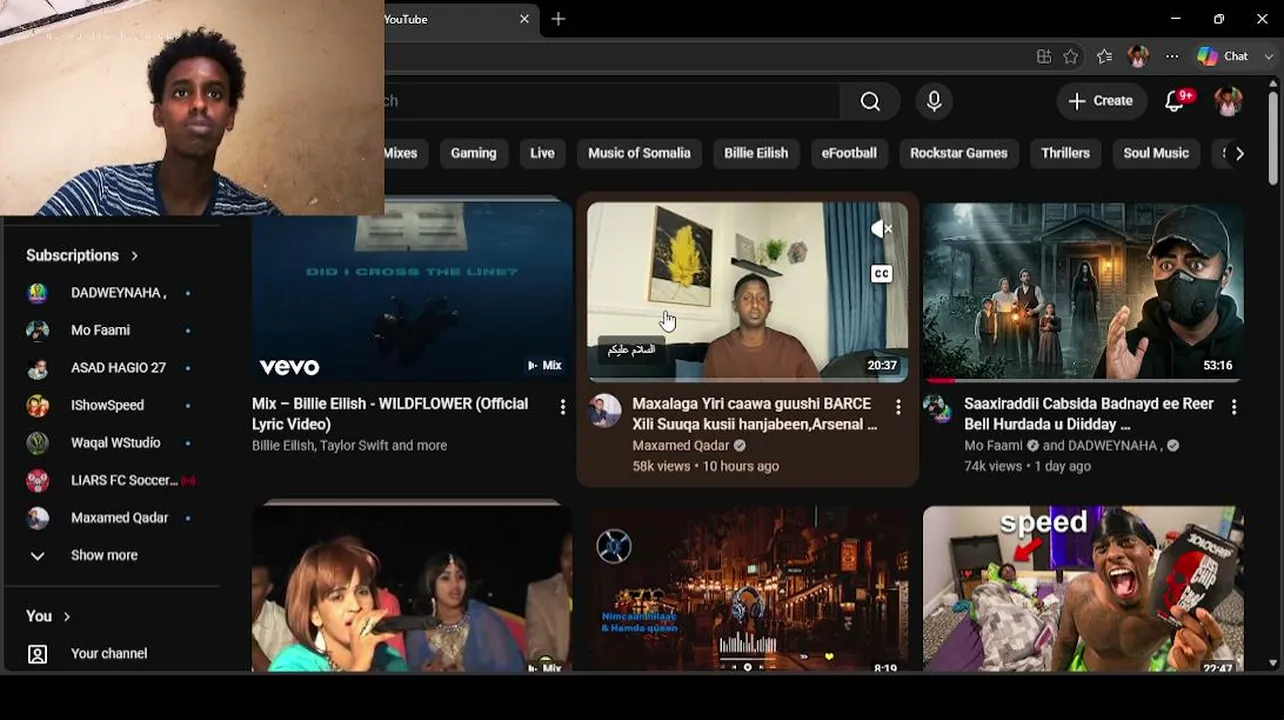Open the YouTube account avatar menu
This screenshot has width=1284, height=720.
tap(1228, 101)
